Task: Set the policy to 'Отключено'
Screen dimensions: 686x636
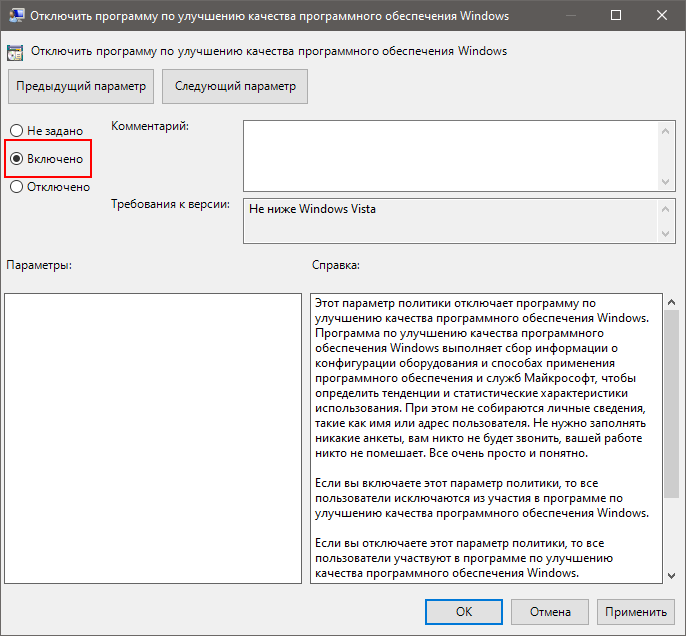Action: tap(16, 187)
